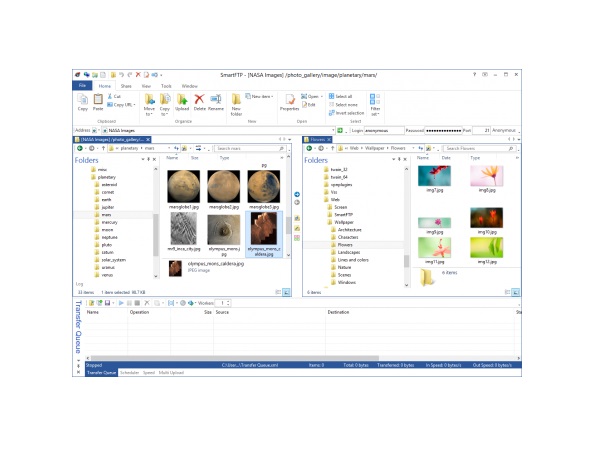
Task: Select the jupiter folder in tree
Action: click(x=108, y=207)
